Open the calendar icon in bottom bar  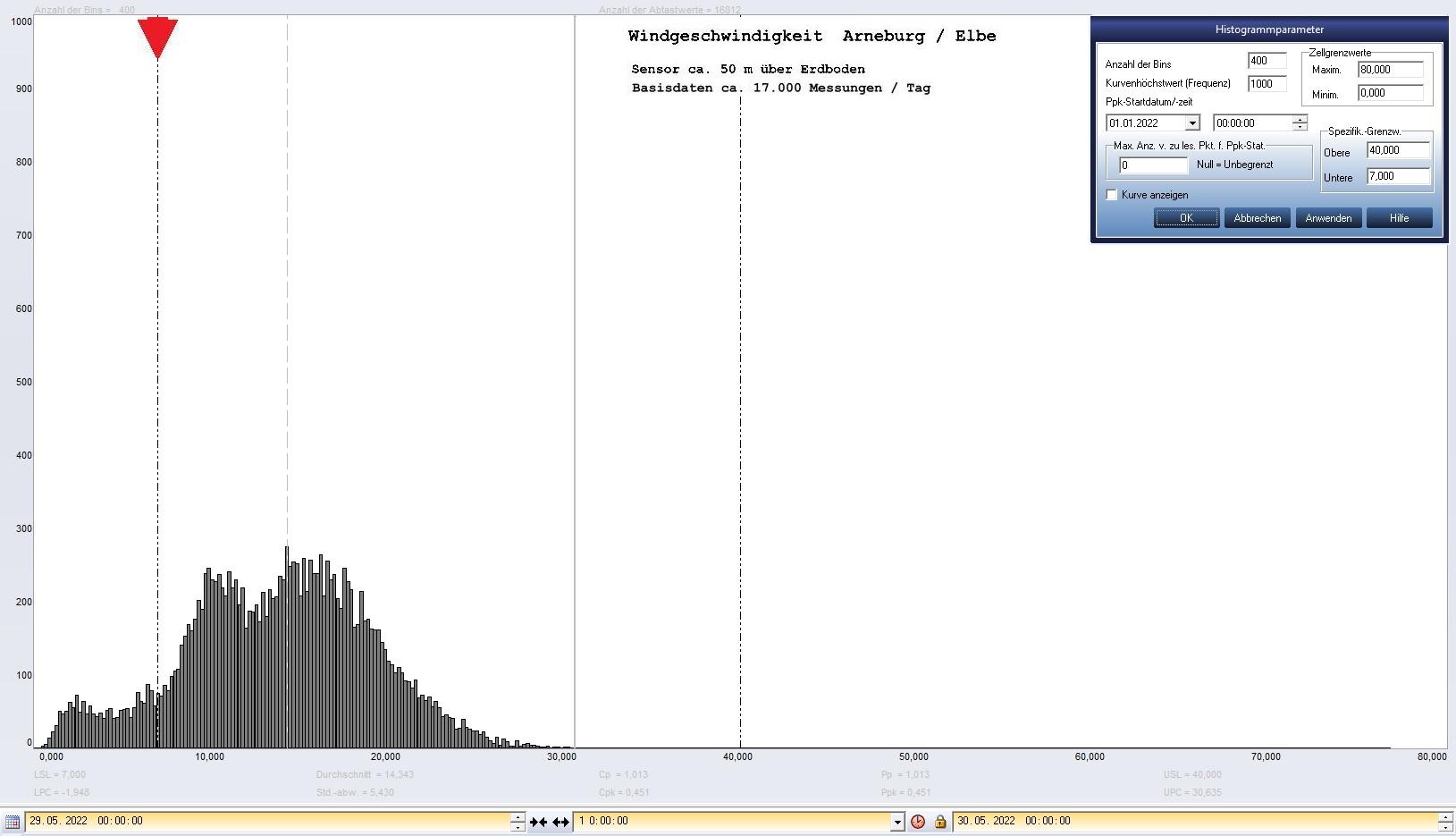click(12, 822)
